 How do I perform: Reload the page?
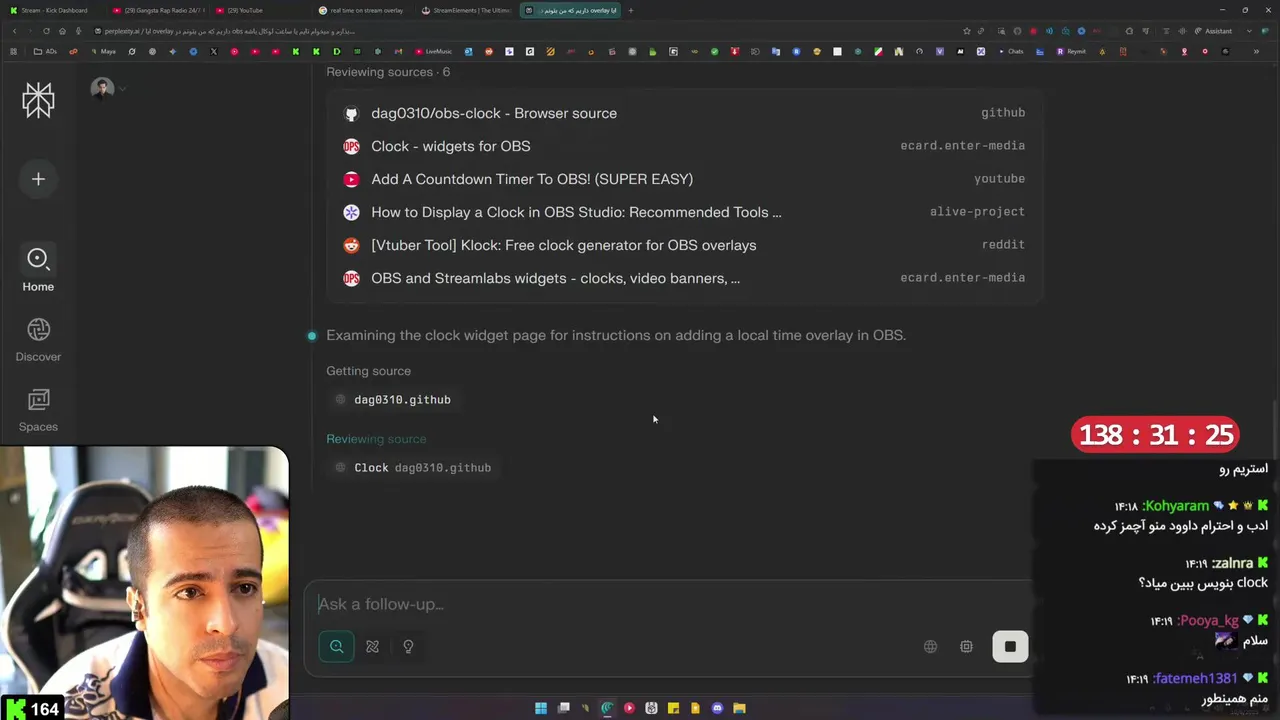(x=46, y=31)
